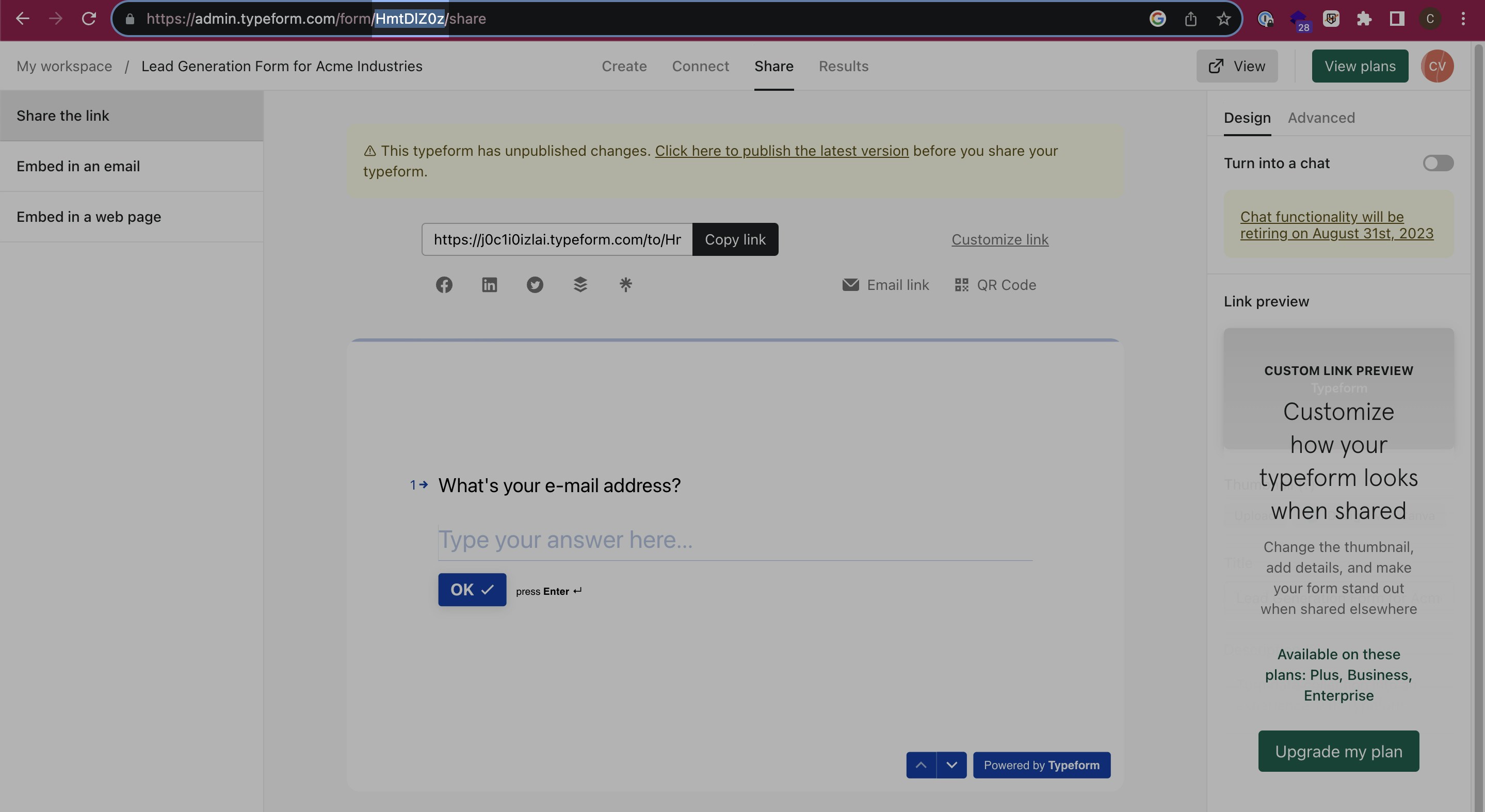Screen dimensions: 1485x812
Task: Share form on Facebook icon
Action: [444, 285]
